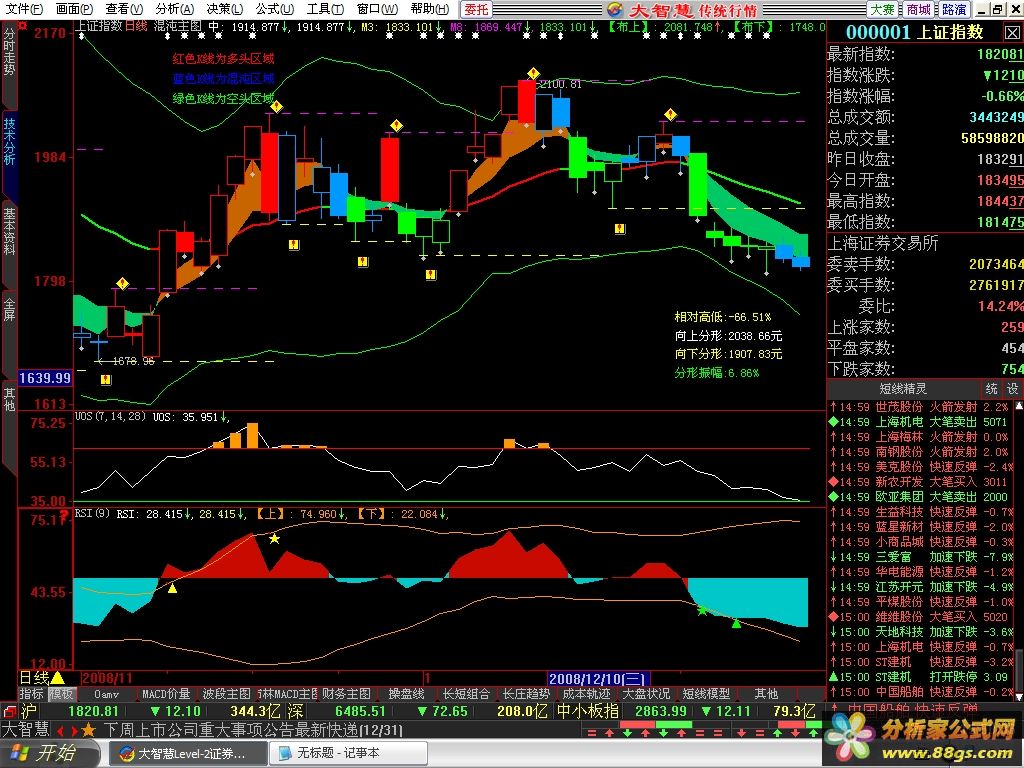Click the 设 button in 短线精灵 header
This screenshot has width=1024, height=768.
click(1012, 389)
